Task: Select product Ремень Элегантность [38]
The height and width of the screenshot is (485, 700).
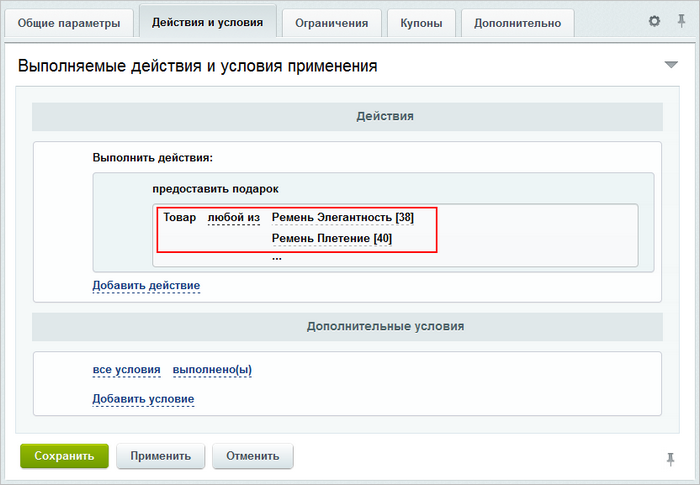Action: click(x=342, y=217)
